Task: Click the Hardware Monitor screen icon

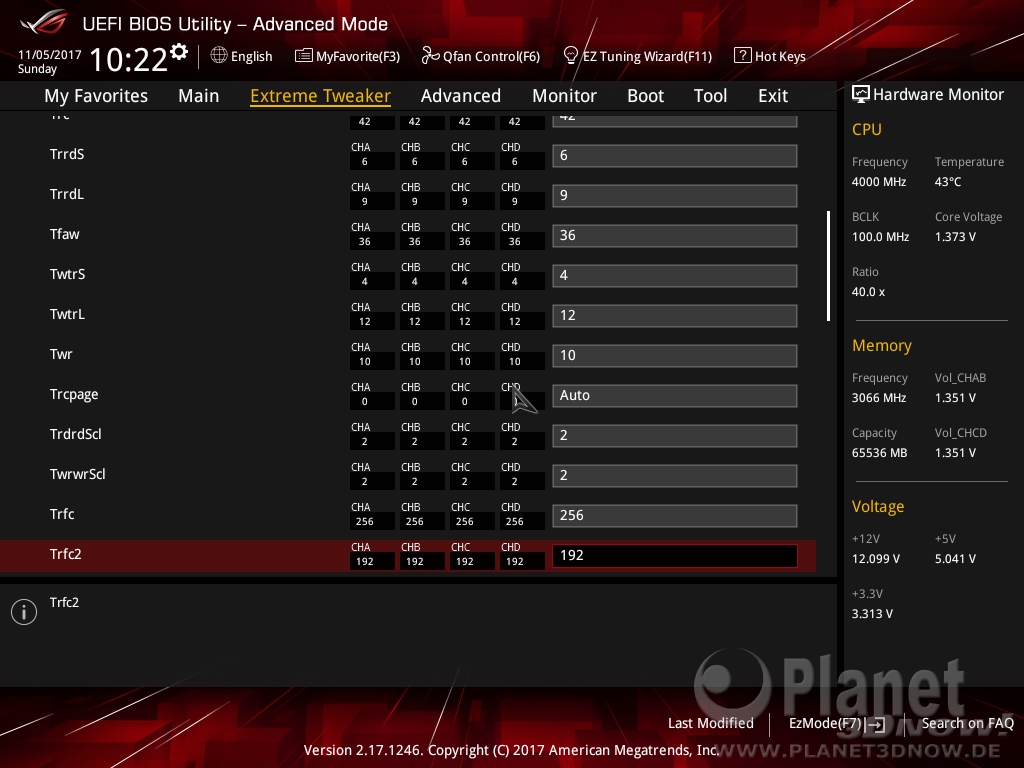Action: [861, 94]
